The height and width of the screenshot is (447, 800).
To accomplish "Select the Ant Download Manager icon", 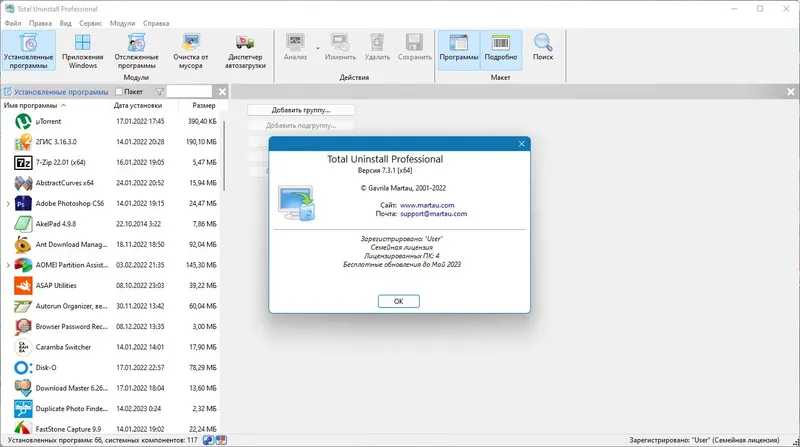I will [23, 244].
